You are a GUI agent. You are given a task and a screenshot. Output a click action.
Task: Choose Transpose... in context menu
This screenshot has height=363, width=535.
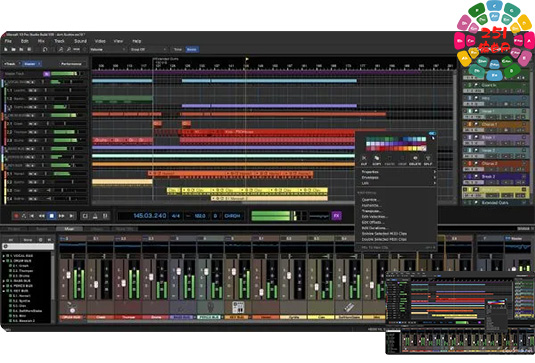tap(371, 211)
